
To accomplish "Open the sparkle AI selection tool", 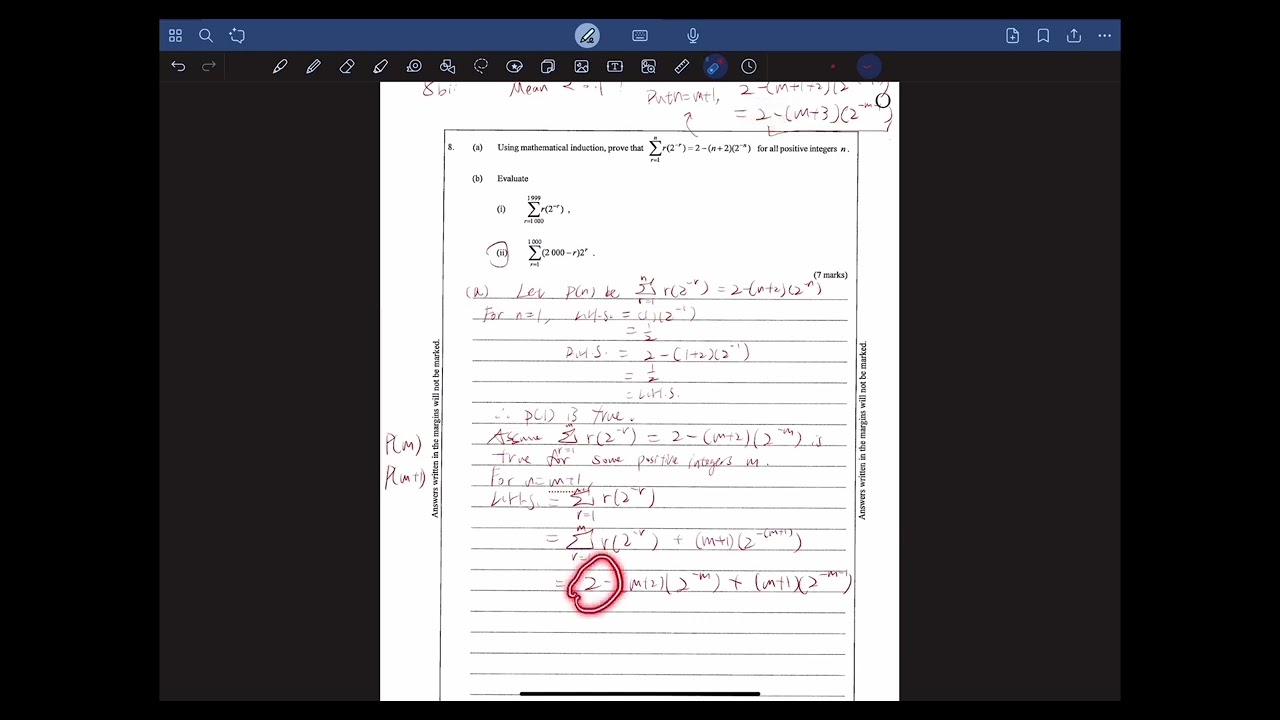I will 237,36.
